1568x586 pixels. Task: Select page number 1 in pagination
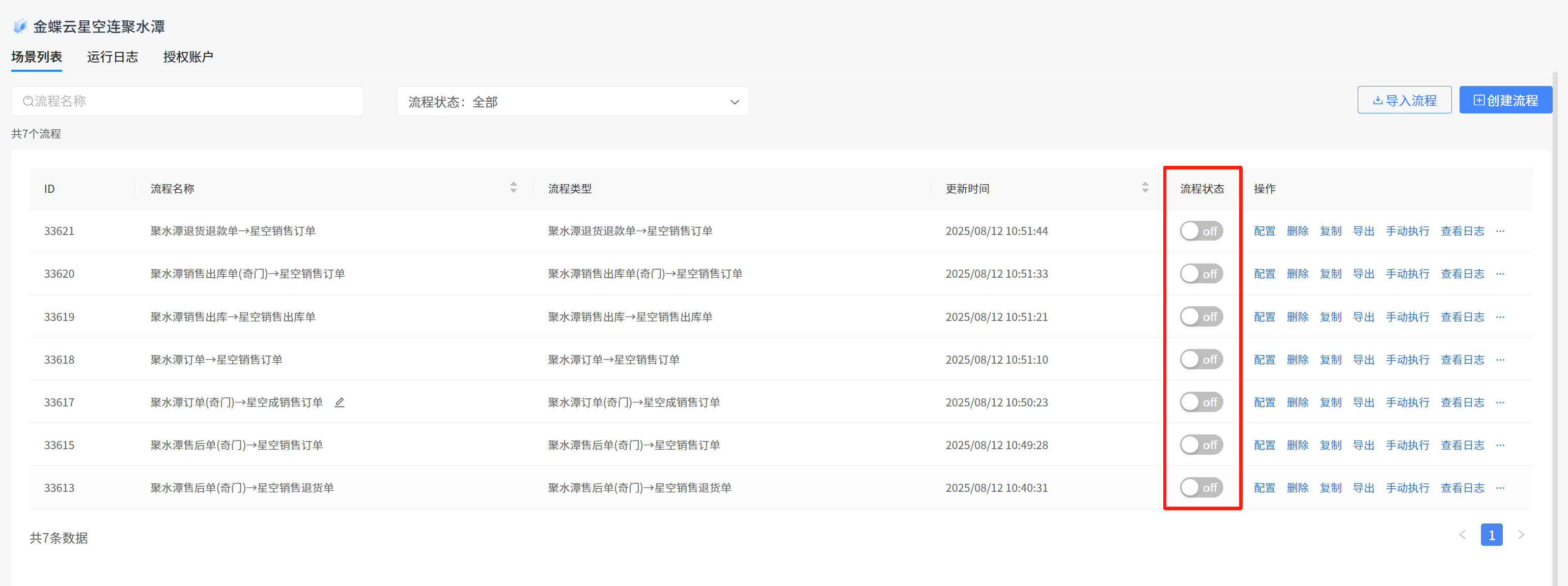[x=1491, y=535]
